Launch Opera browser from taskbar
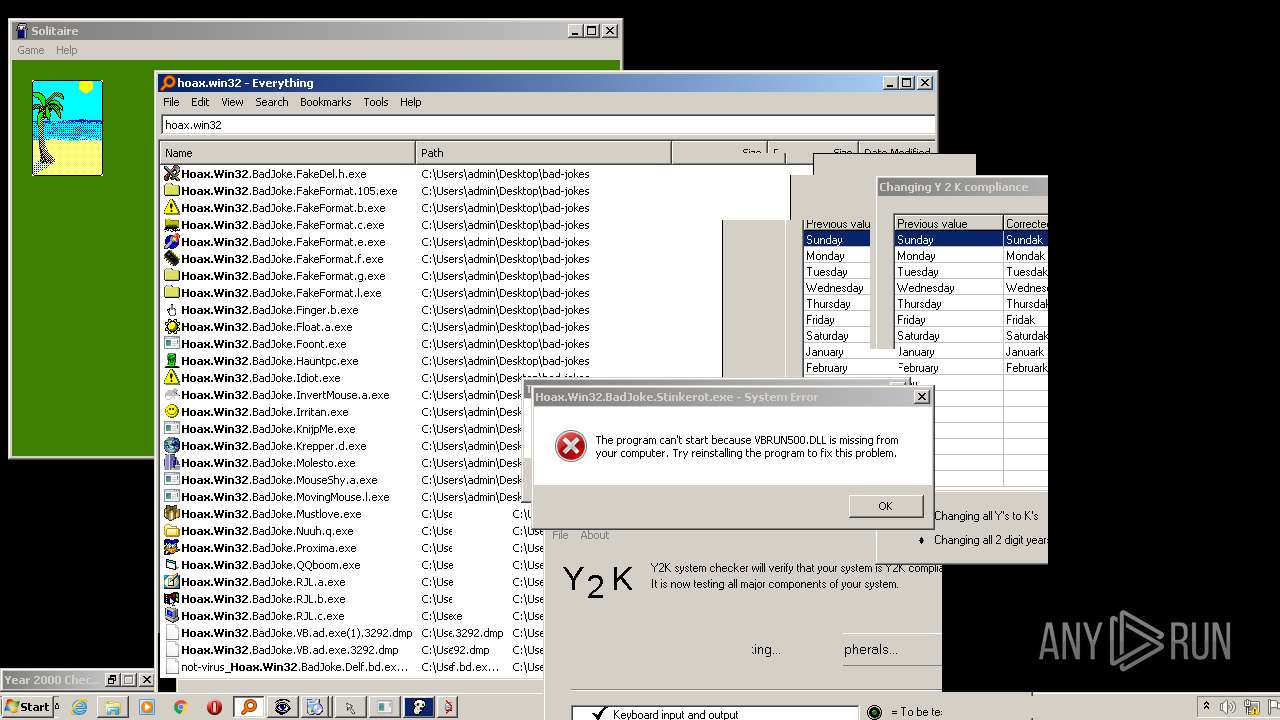1280x720 pixels. [x=214, y=707]
